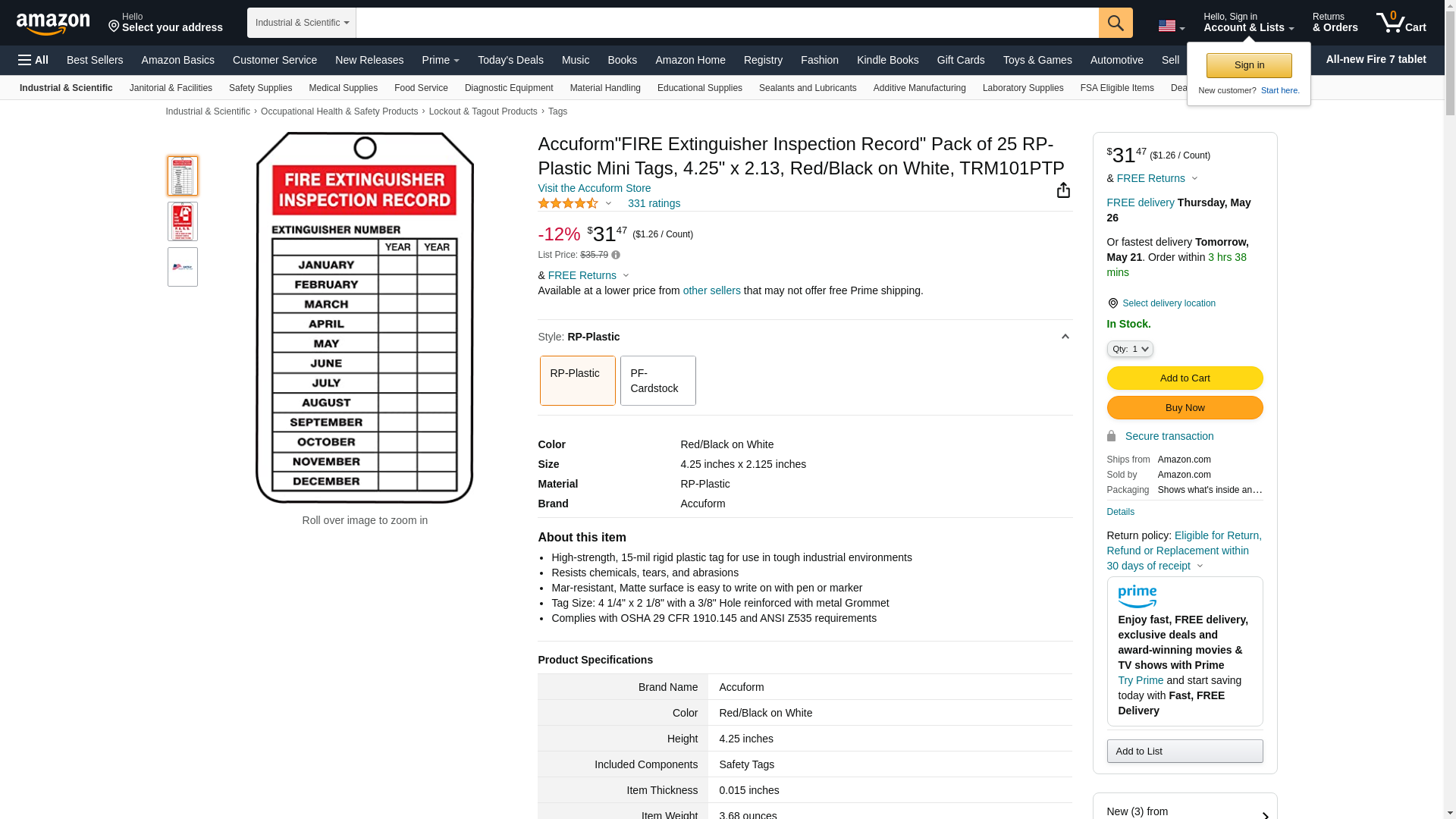
Task: Expand the star rating dropdown arrow
Action: click(608, 203)
